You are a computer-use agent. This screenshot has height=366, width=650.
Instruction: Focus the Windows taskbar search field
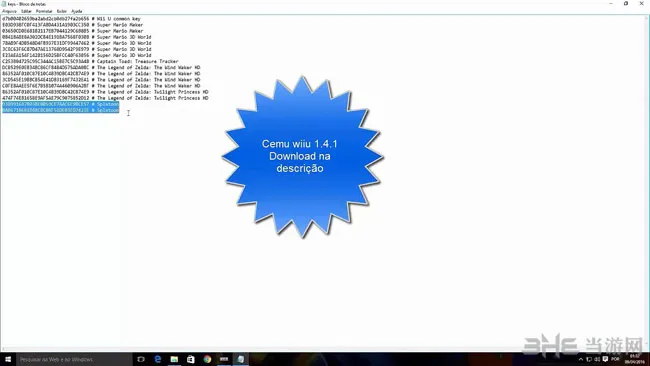(x=74, y=359)
